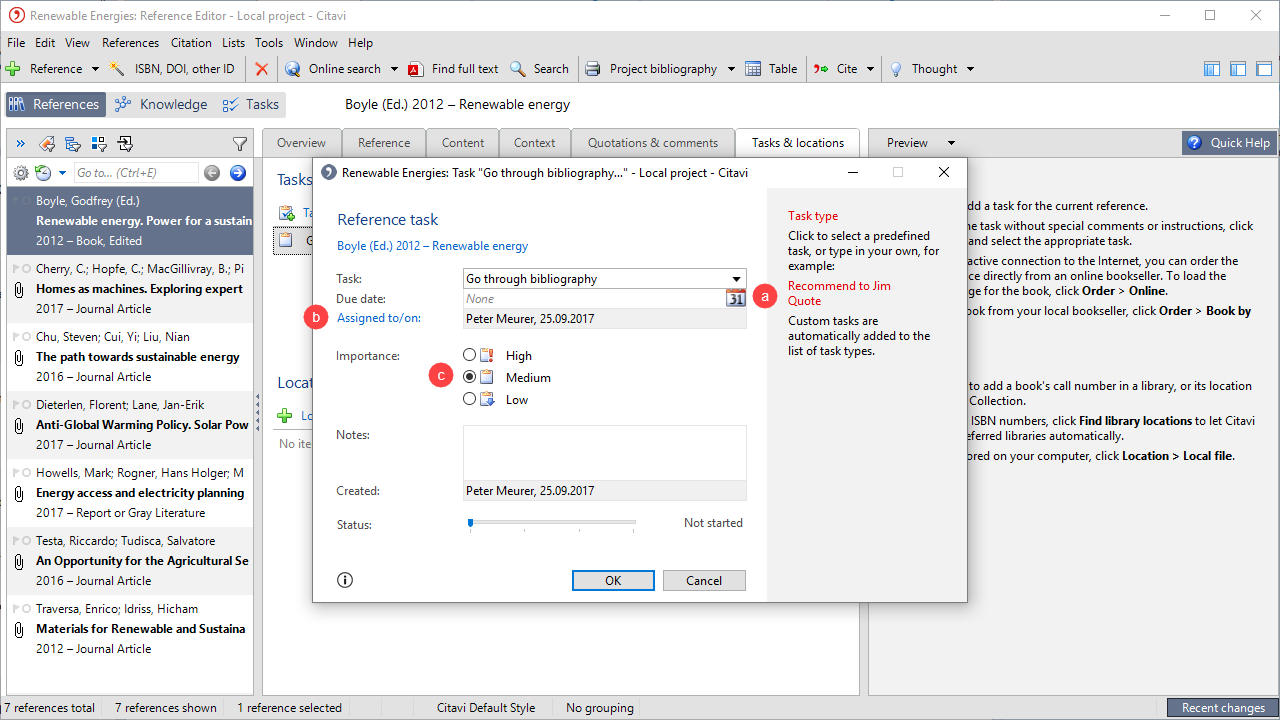Expand the Task combo box dropdown

click(x=736, y=279)
